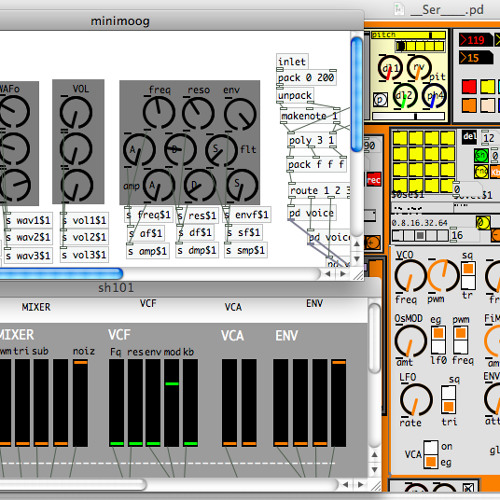This screenshot has height=500, width=500.
Task: Toggle the LFO sq/tri switch
Action: point(448,399)
